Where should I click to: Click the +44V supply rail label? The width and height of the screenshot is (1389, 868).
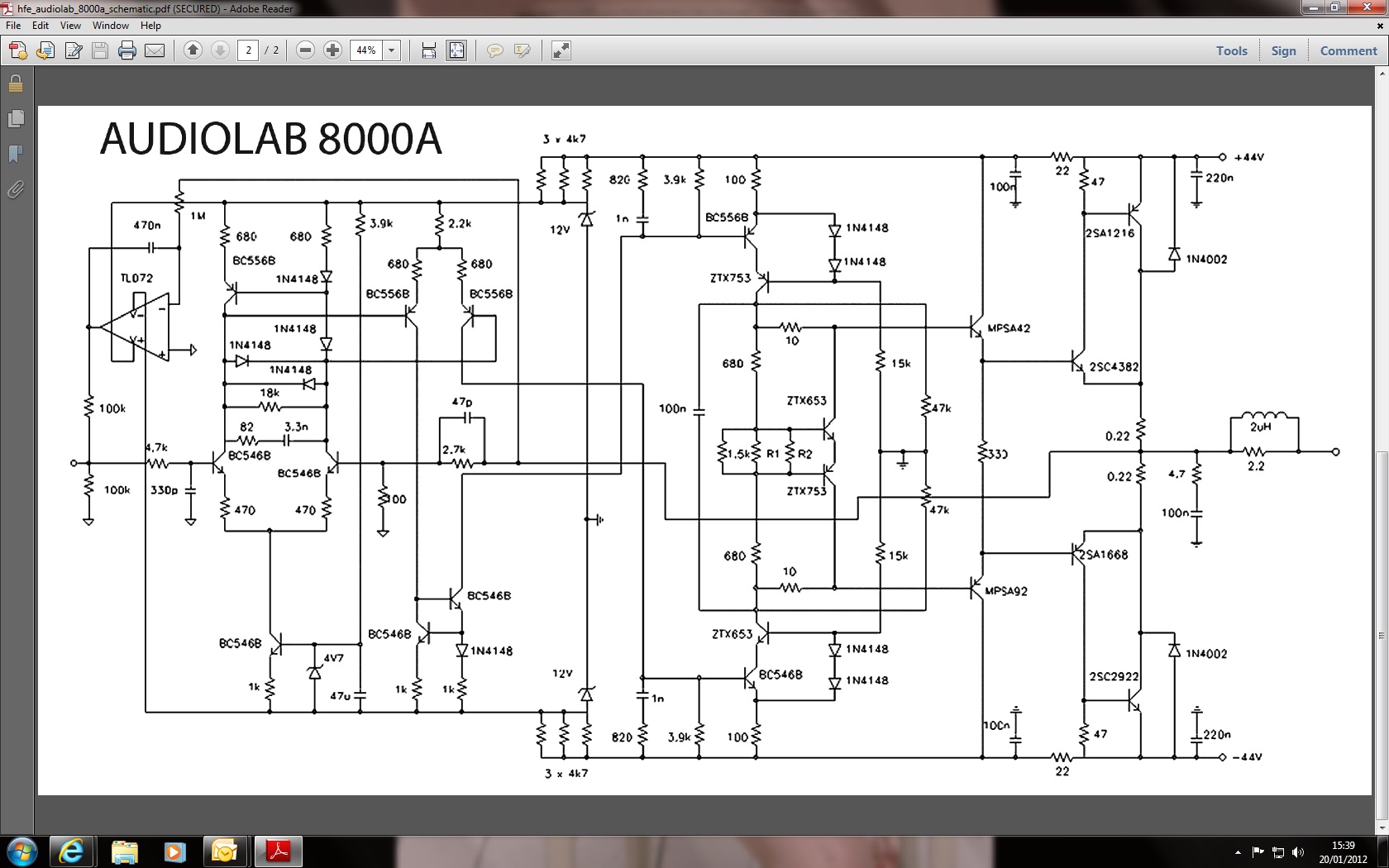pyautogui.click(x=1248, y=157)
